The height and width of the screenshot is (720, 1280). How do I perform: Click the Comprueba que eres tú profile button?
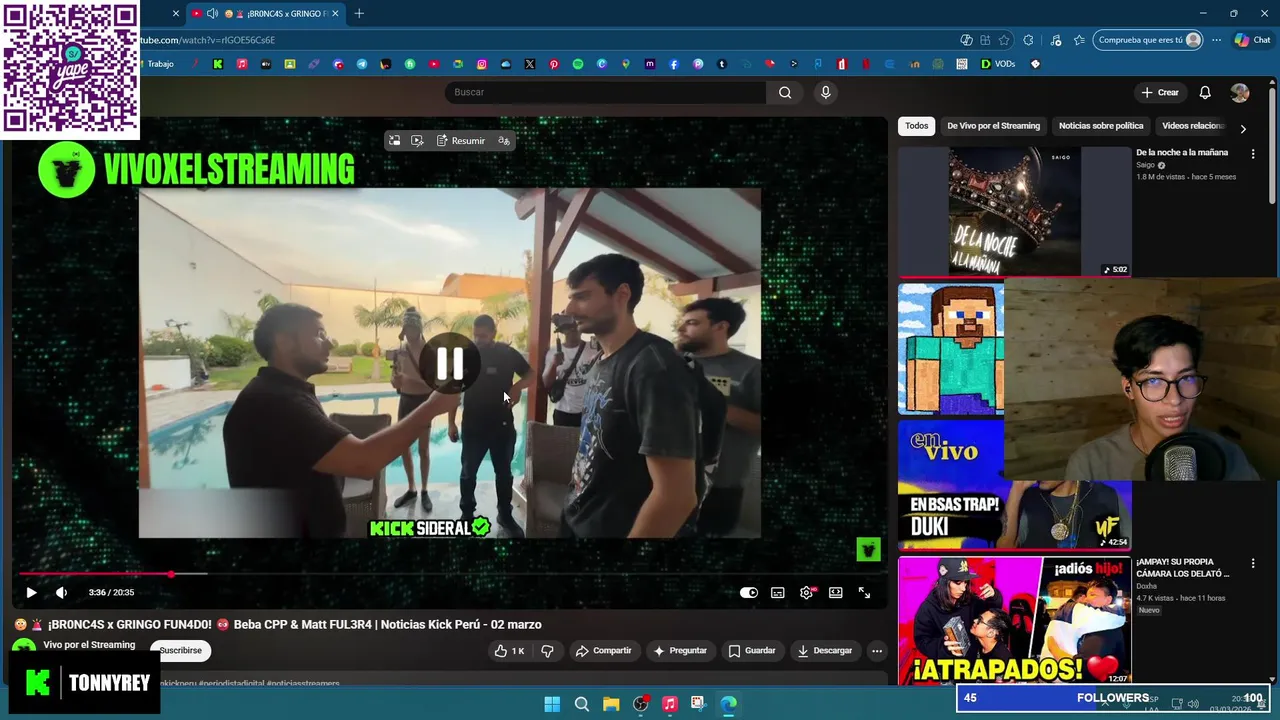(x=1149, y=40)
